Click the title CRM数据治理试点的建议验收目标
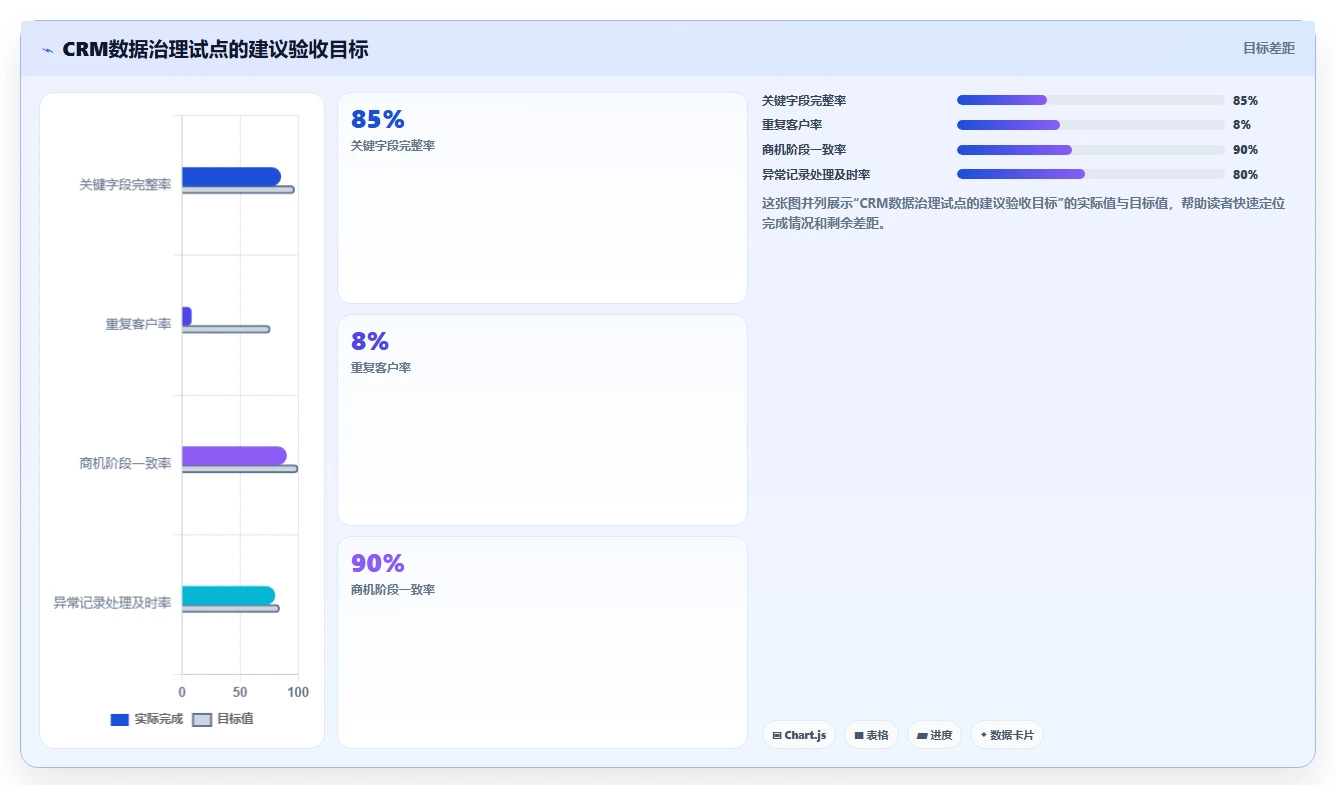The width and height of the screenshot is (1336, 785). (215, 49)
